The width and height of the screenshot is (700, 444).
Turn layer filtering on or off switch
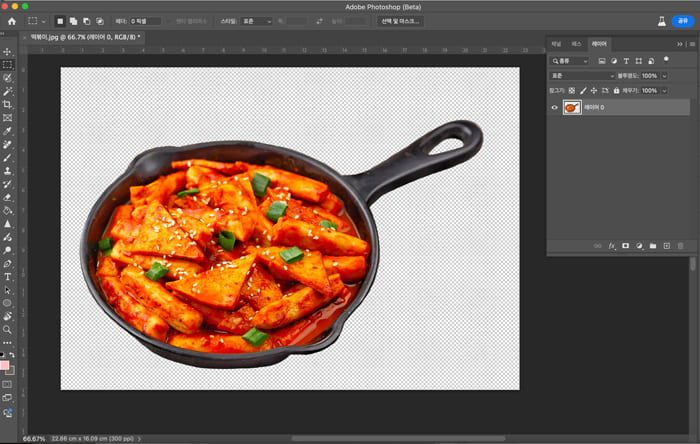[x=666, y=60]
